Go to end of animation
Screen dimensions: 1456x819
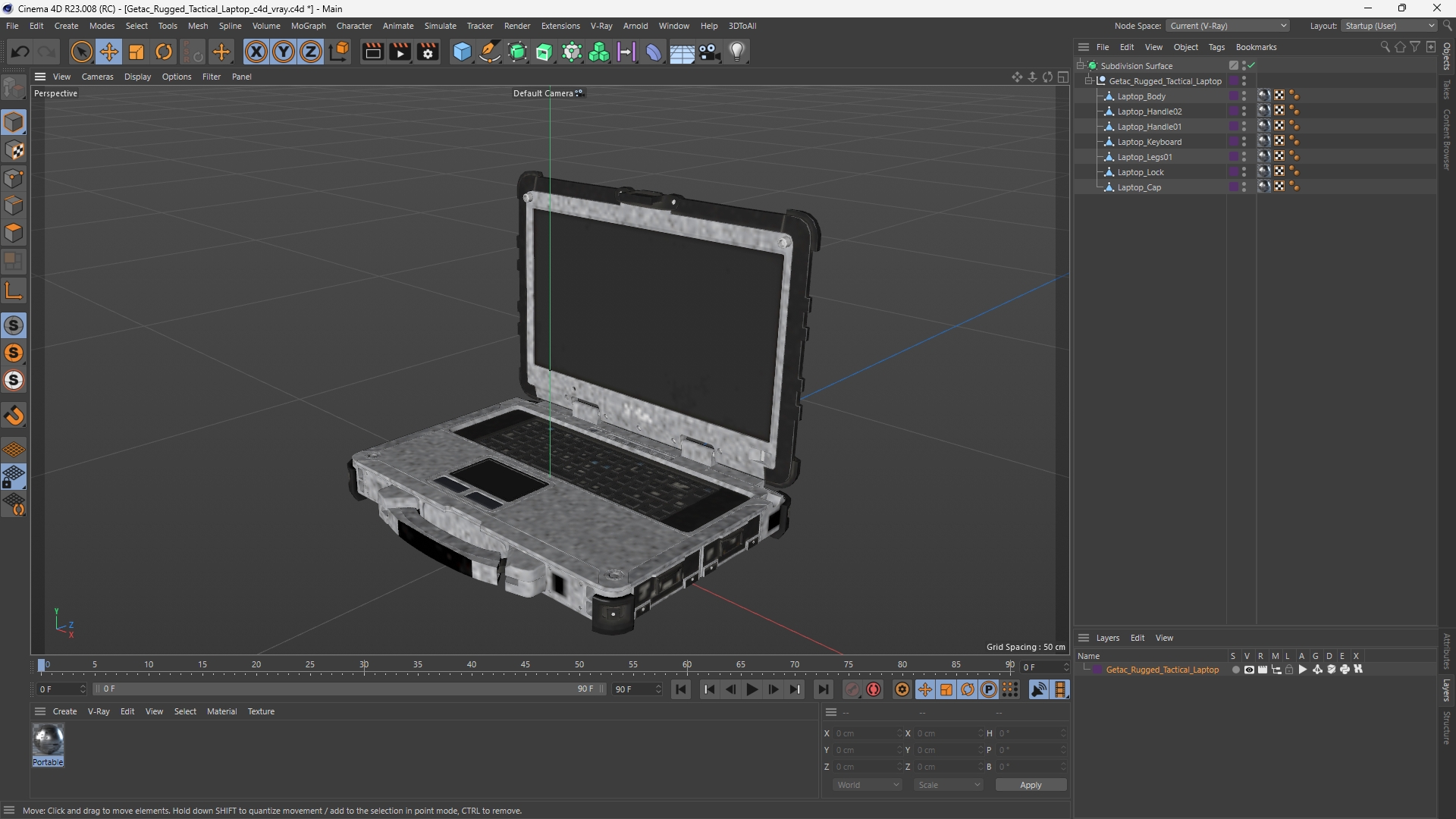[823, 689]
